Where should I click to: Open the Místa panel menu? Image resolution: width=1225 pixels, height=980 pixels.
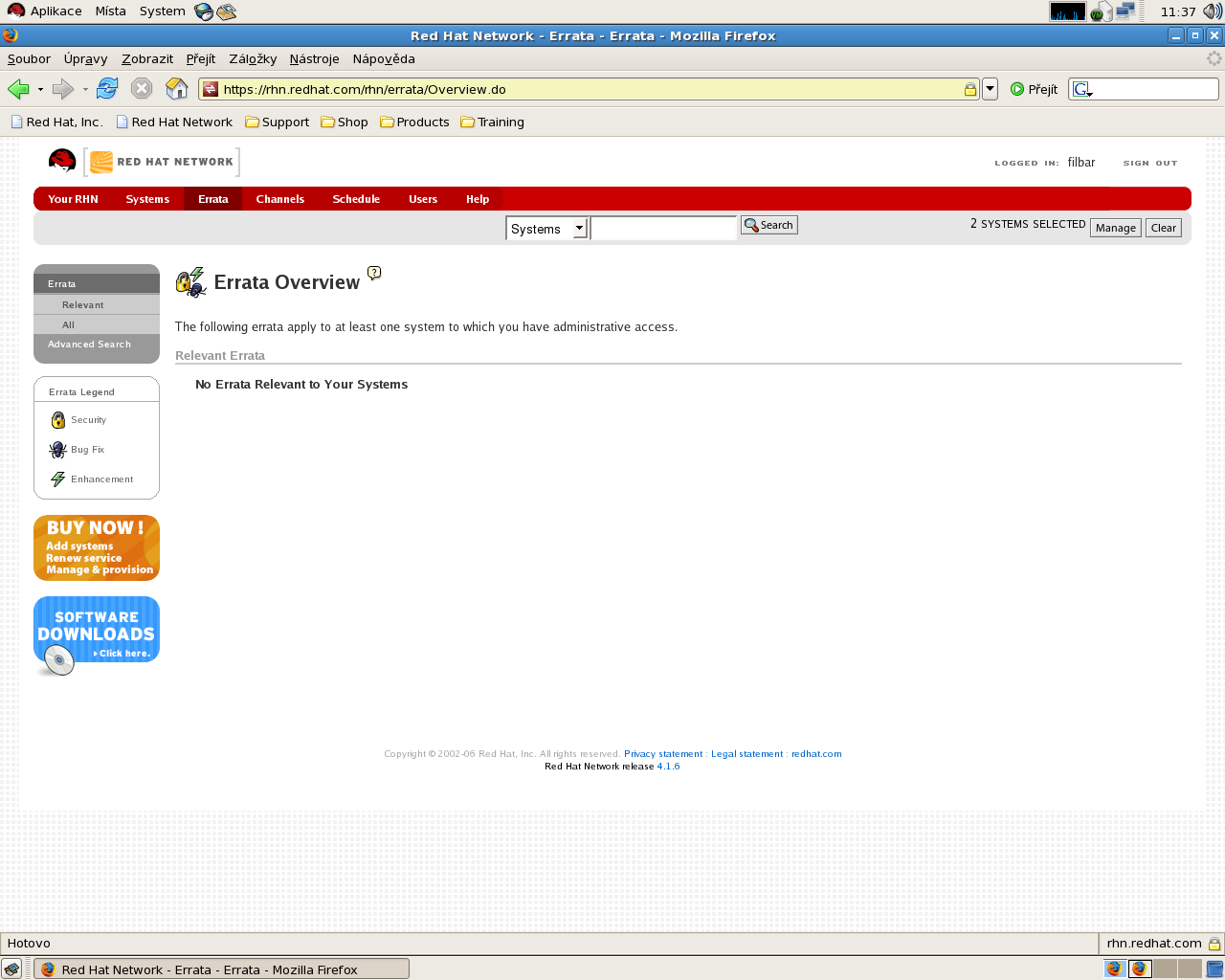110,11
